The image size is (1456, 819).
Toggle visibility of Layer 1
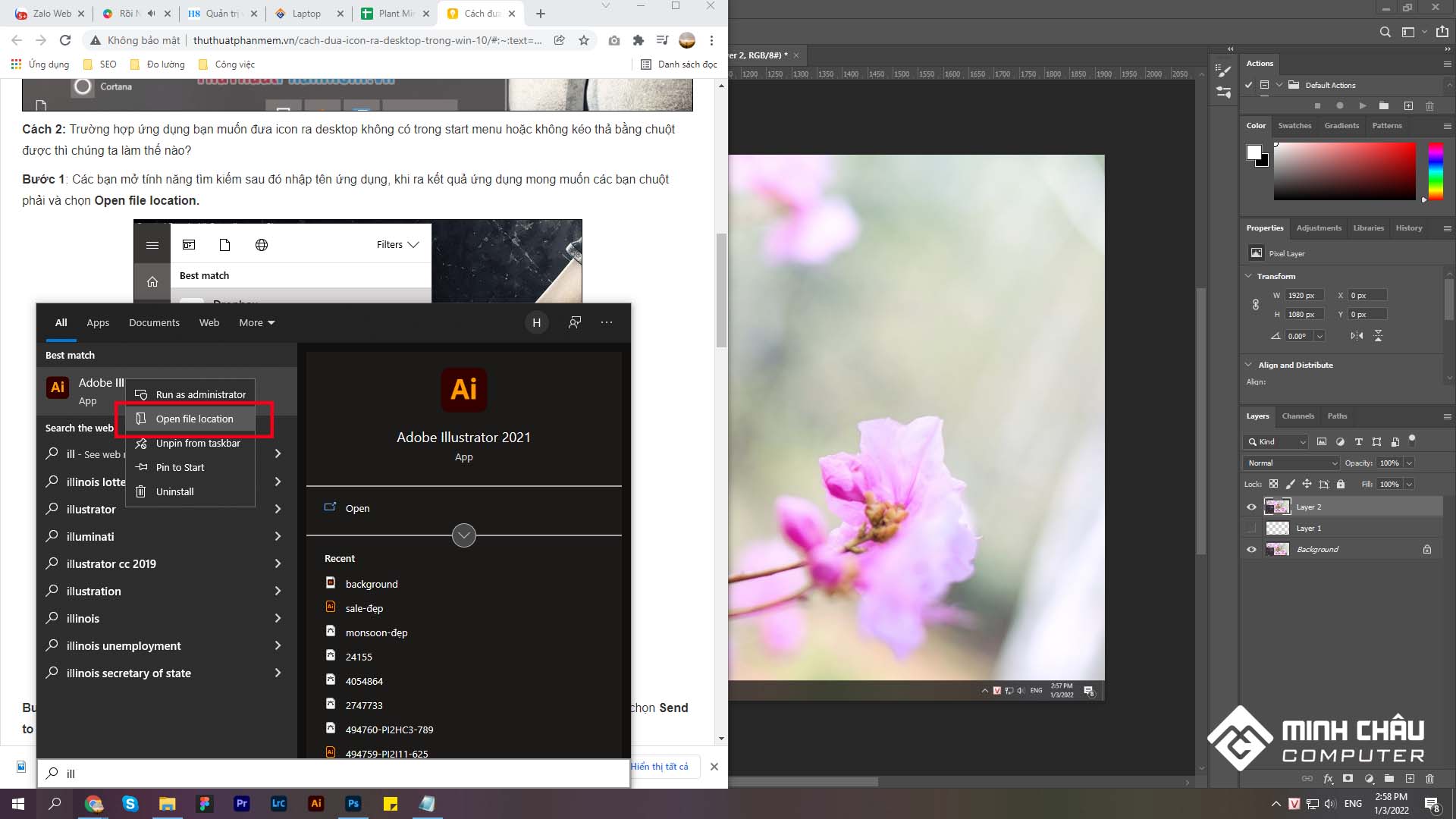pyautogui.click(x=1250, y=527)
